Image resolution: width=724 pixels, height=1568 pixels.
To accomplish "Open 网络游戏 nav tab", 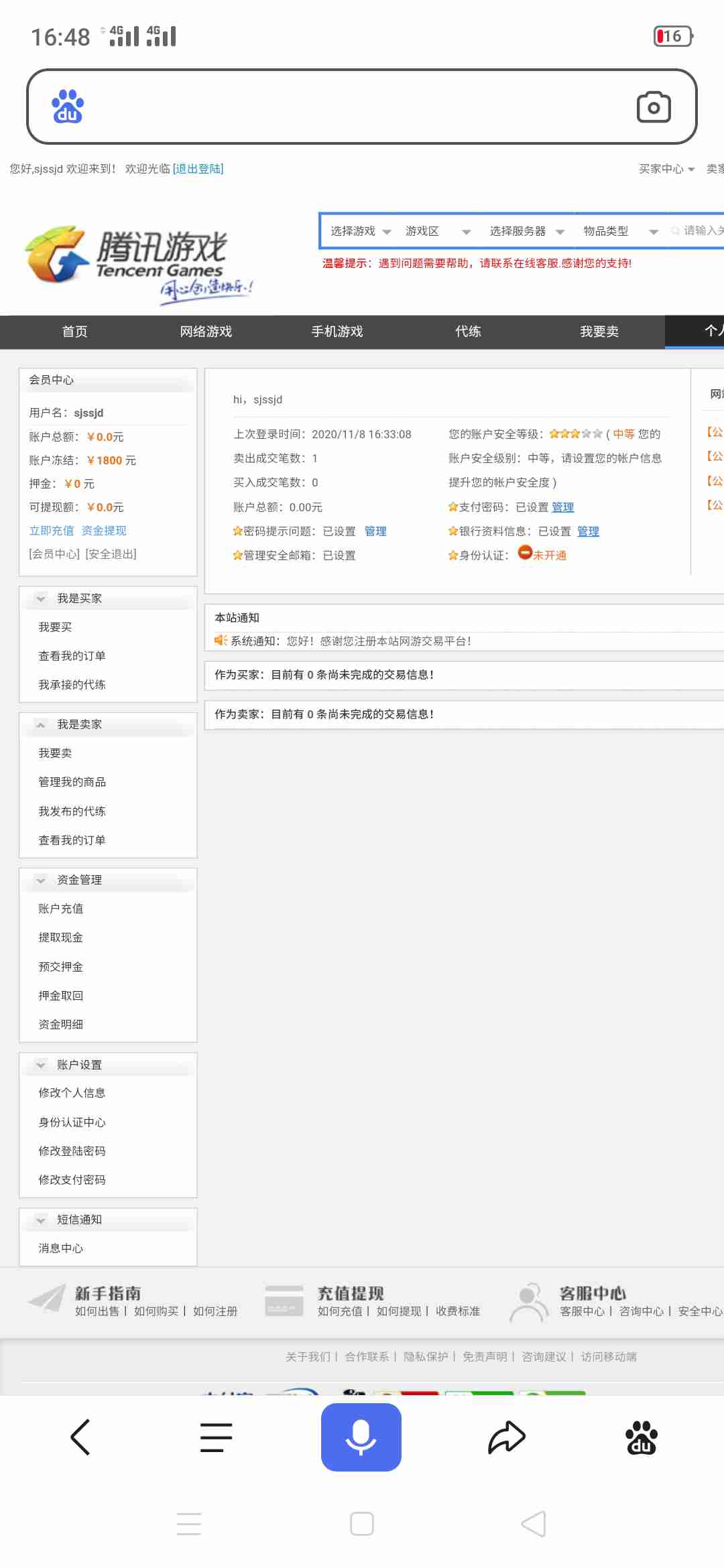I will (206, 332).
